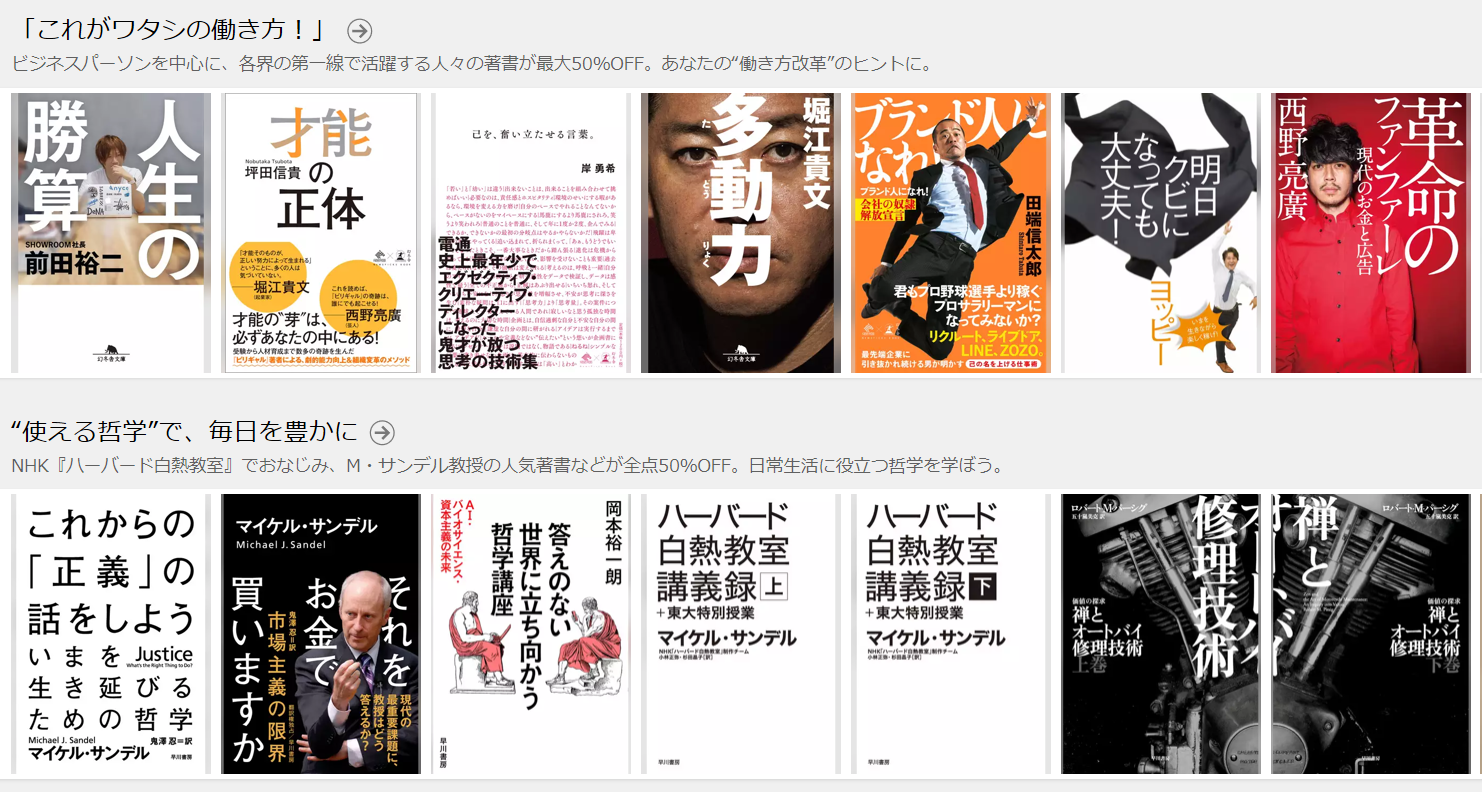Open the 岸勇希 book 己を、奮い立たせる言葉
The width and height of the screenshot is (1482, 792).
point(531,233)
